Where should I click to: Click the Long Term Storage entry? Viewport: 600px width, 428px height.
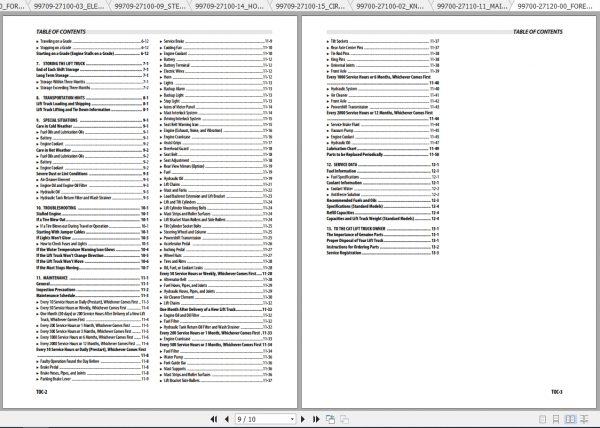coord(92,75)
